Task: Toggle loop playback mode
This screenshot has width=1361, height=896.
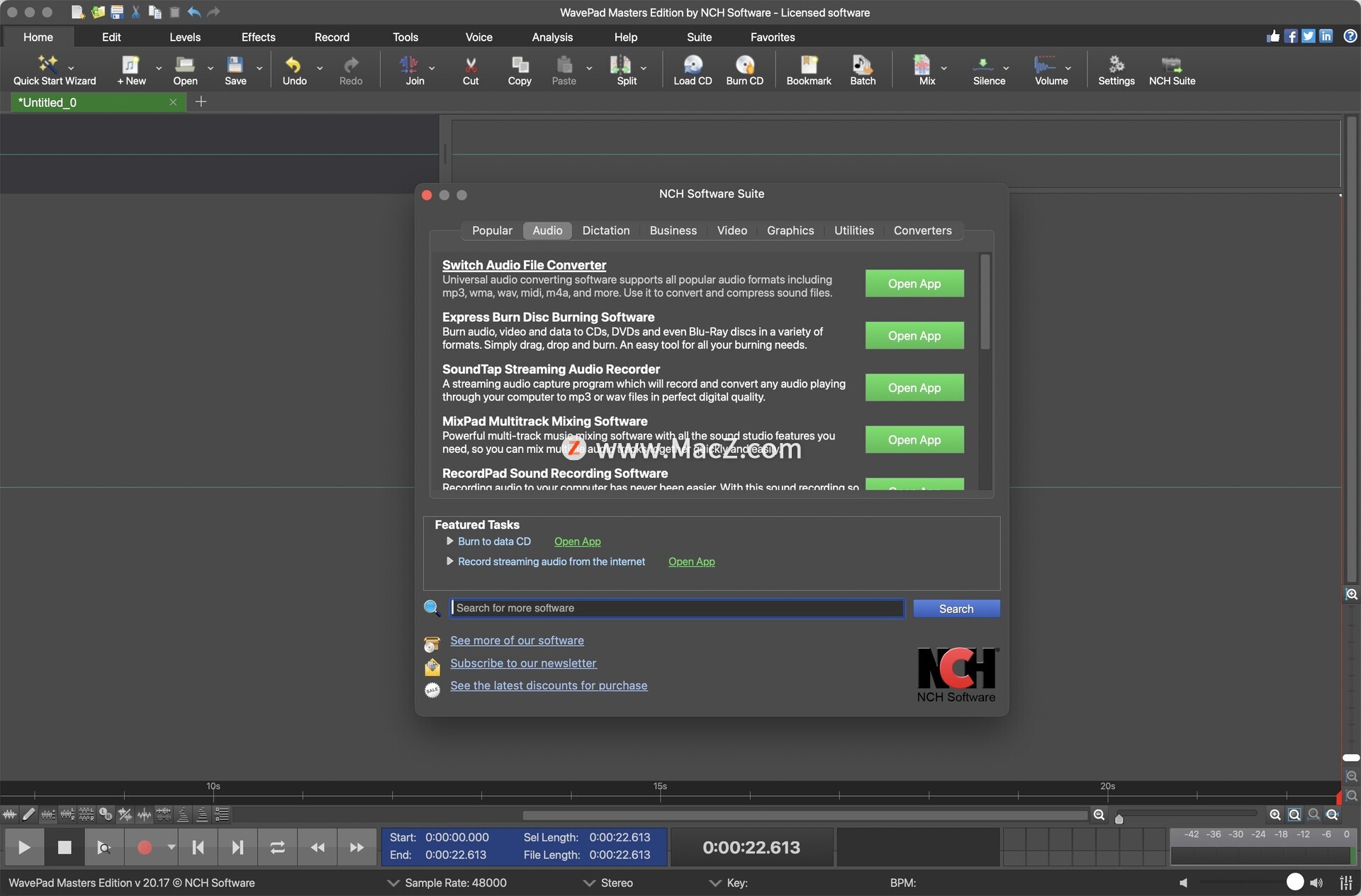Action: point(277,847)
